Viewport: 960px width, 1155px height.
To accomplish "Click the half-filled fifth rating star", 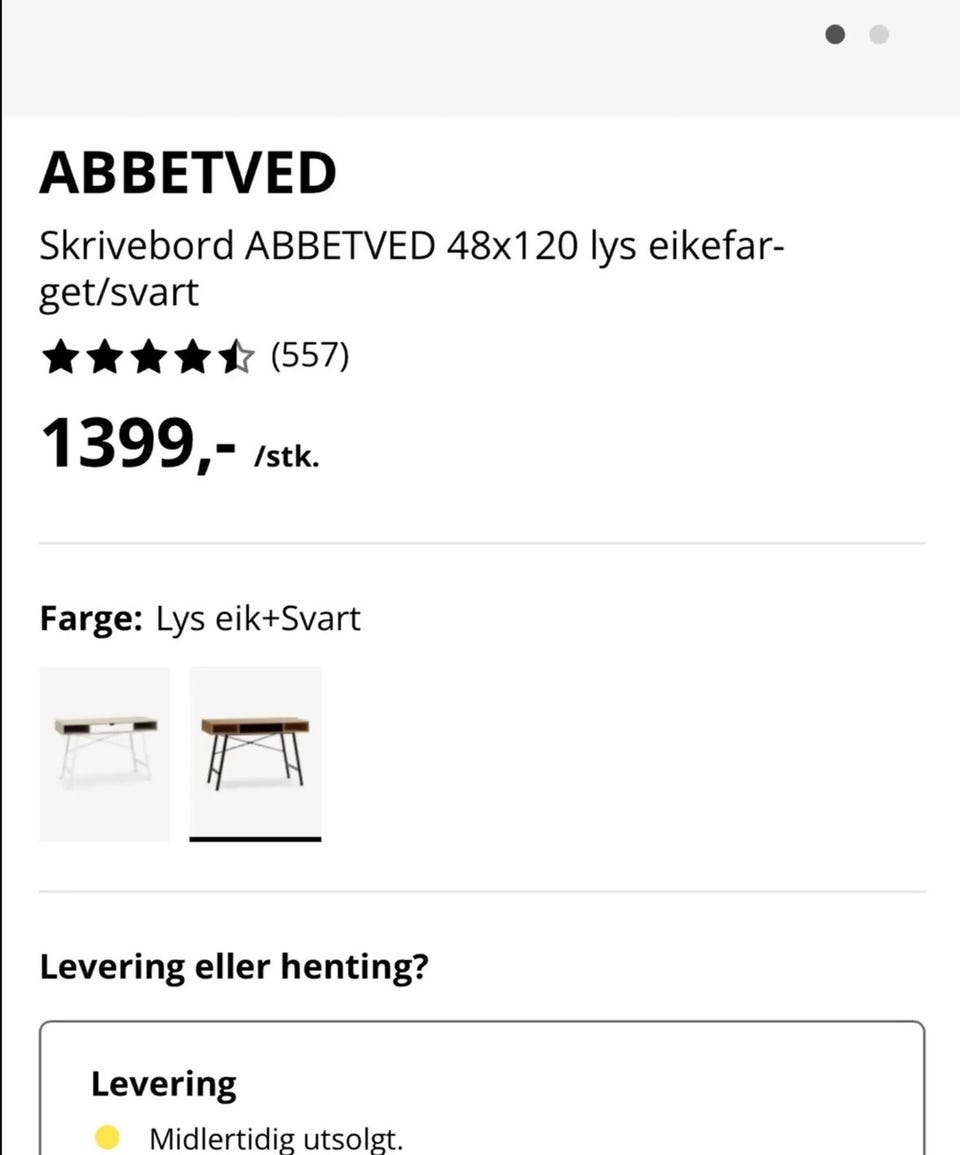I will tap(237, 357).
